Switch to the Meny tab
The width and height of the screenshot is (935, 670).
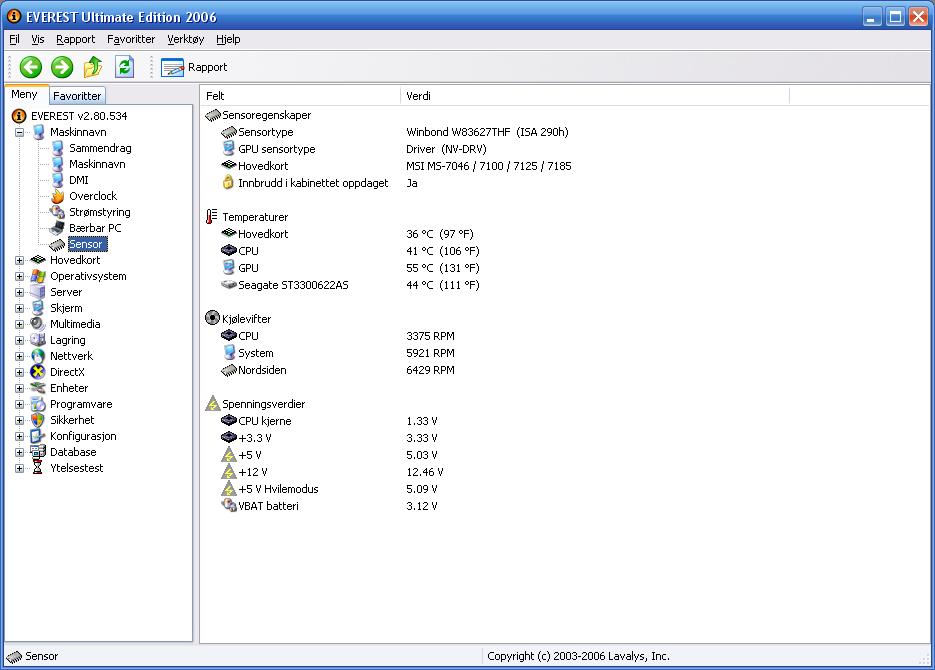point(24,94)
